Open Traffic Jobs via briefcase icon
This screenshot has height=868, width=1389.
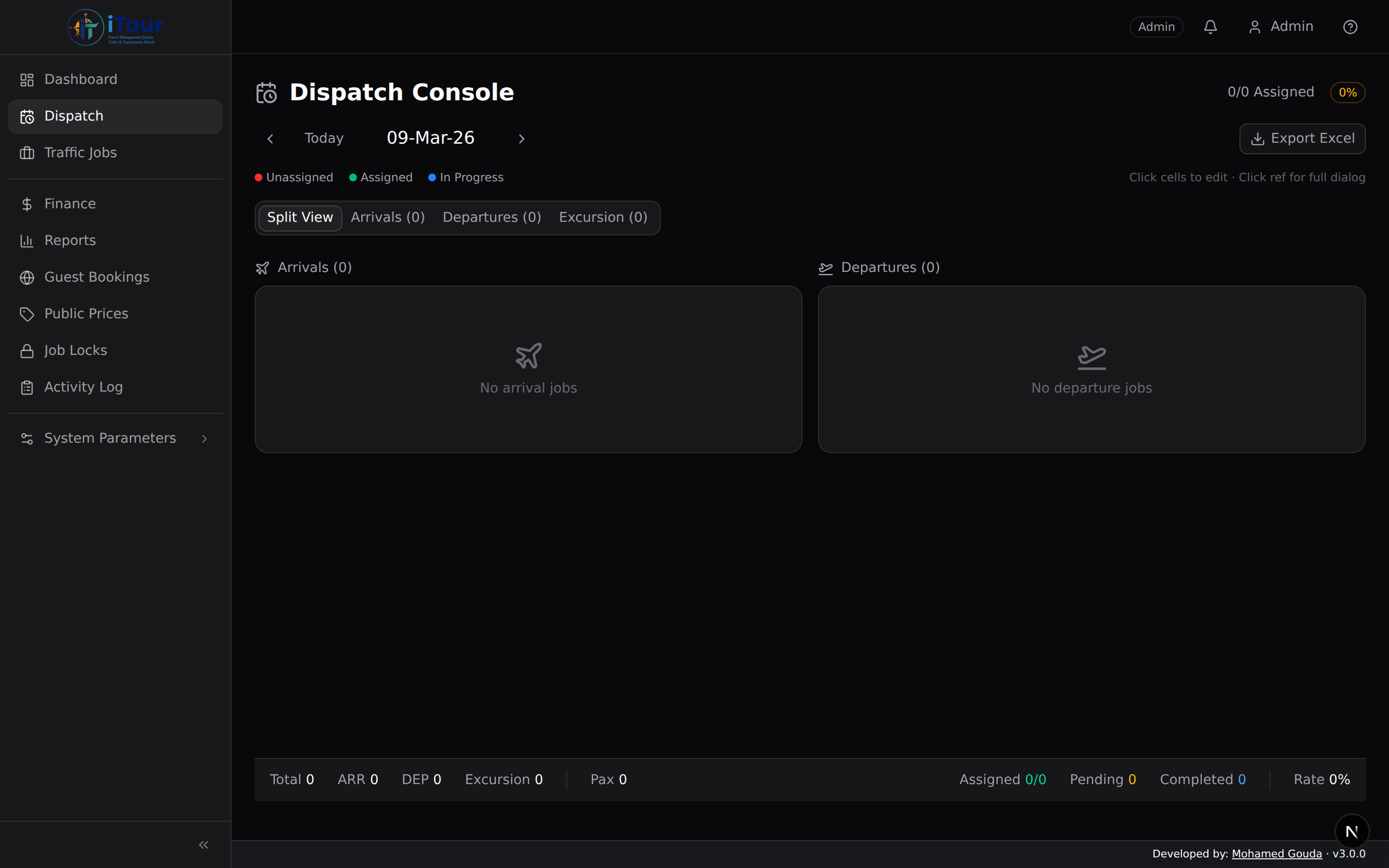[27, 153]
